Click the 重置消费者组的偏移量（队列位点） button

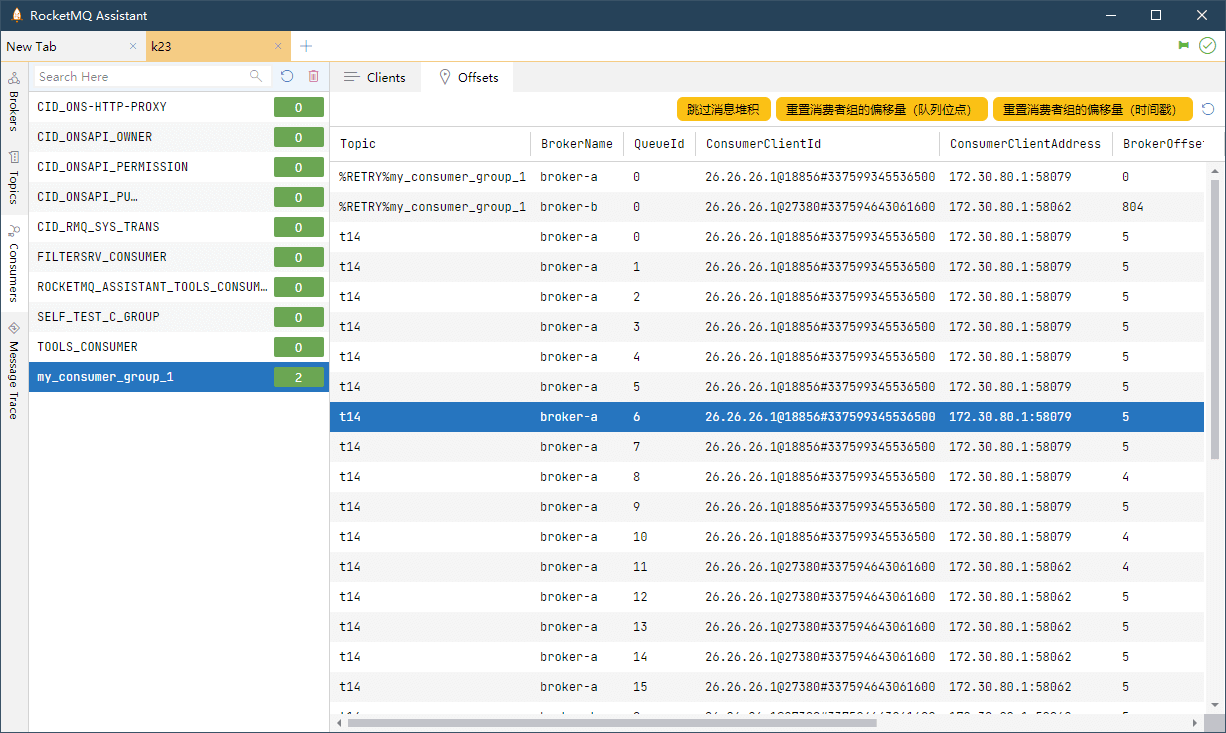coord(881,109)
